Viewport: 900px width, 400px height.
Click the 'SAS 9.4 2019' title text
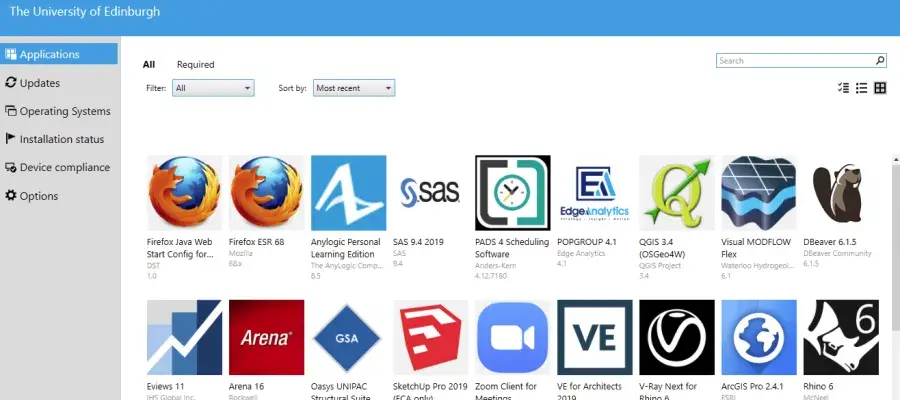[x=418, y=242]
